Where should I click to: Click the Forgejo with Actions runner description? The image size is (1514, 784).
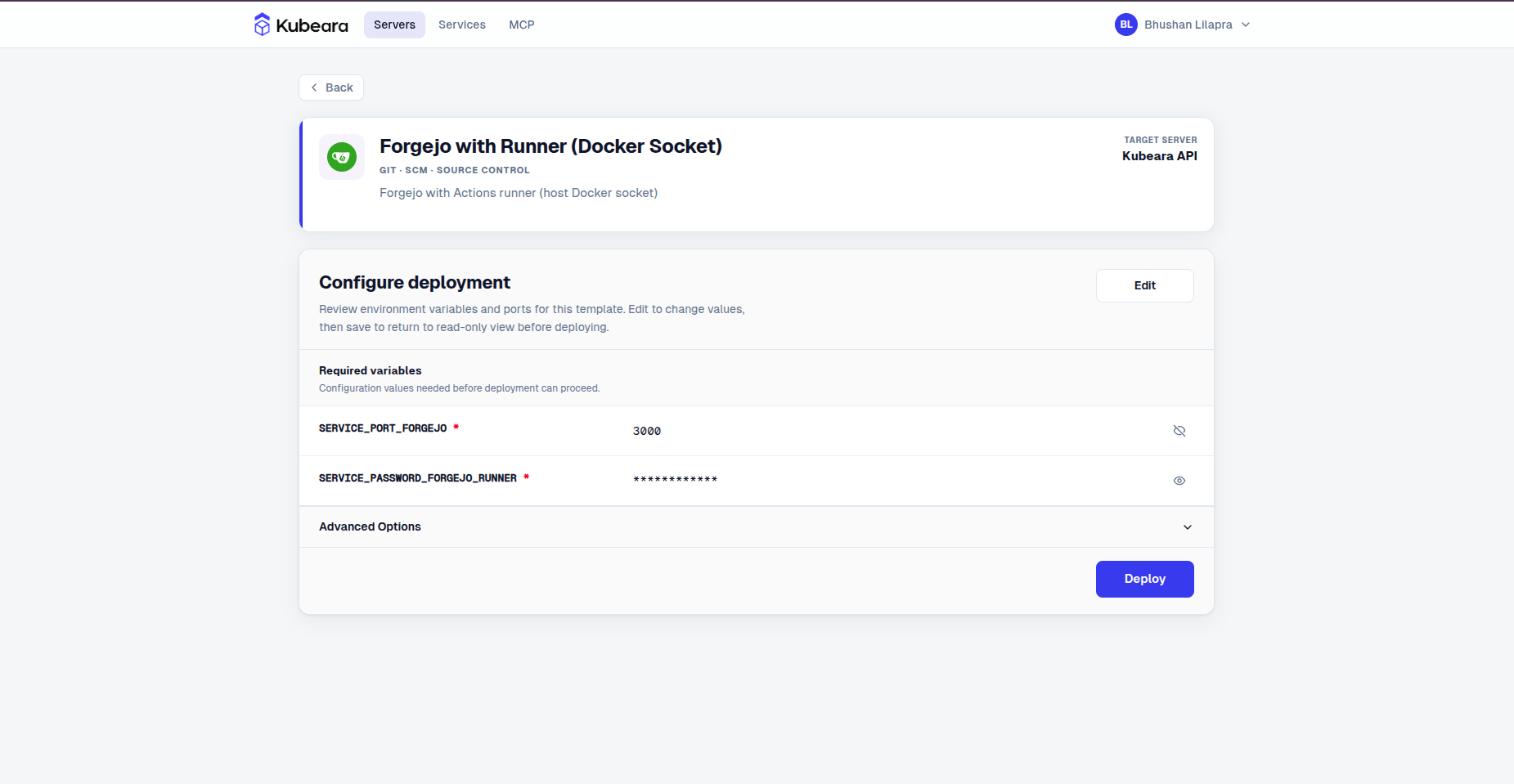point(519,193)
